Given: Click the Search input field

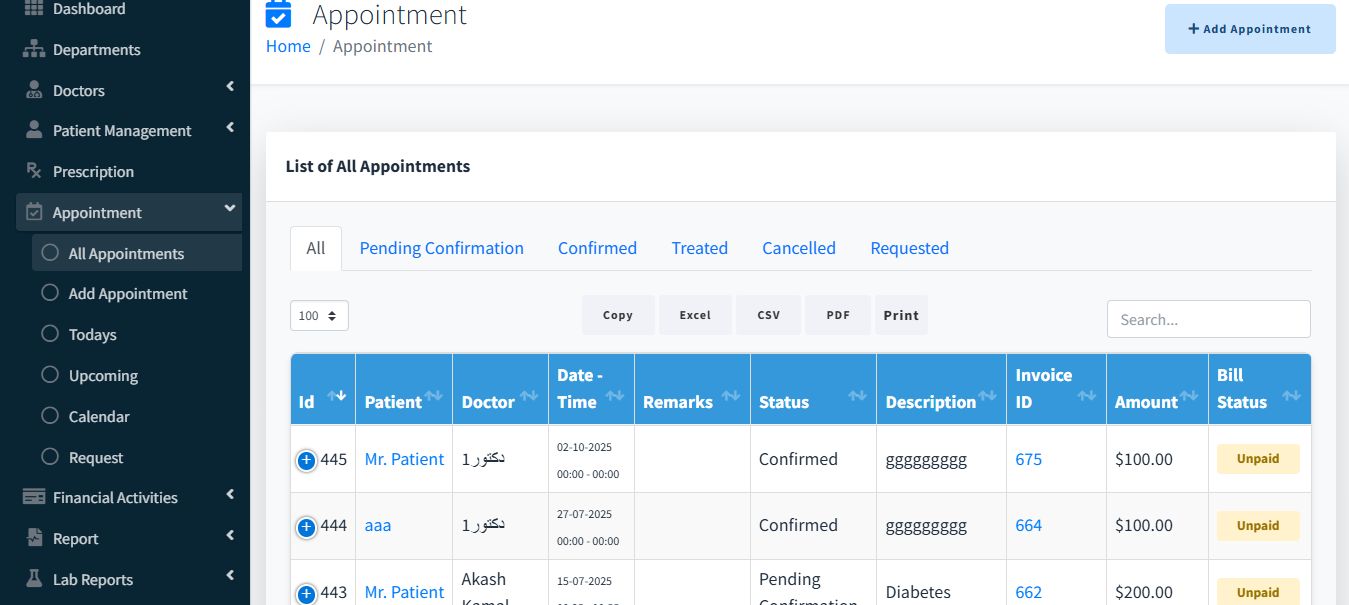Looking at the screenshot, I should click(x=1208, y=320).
